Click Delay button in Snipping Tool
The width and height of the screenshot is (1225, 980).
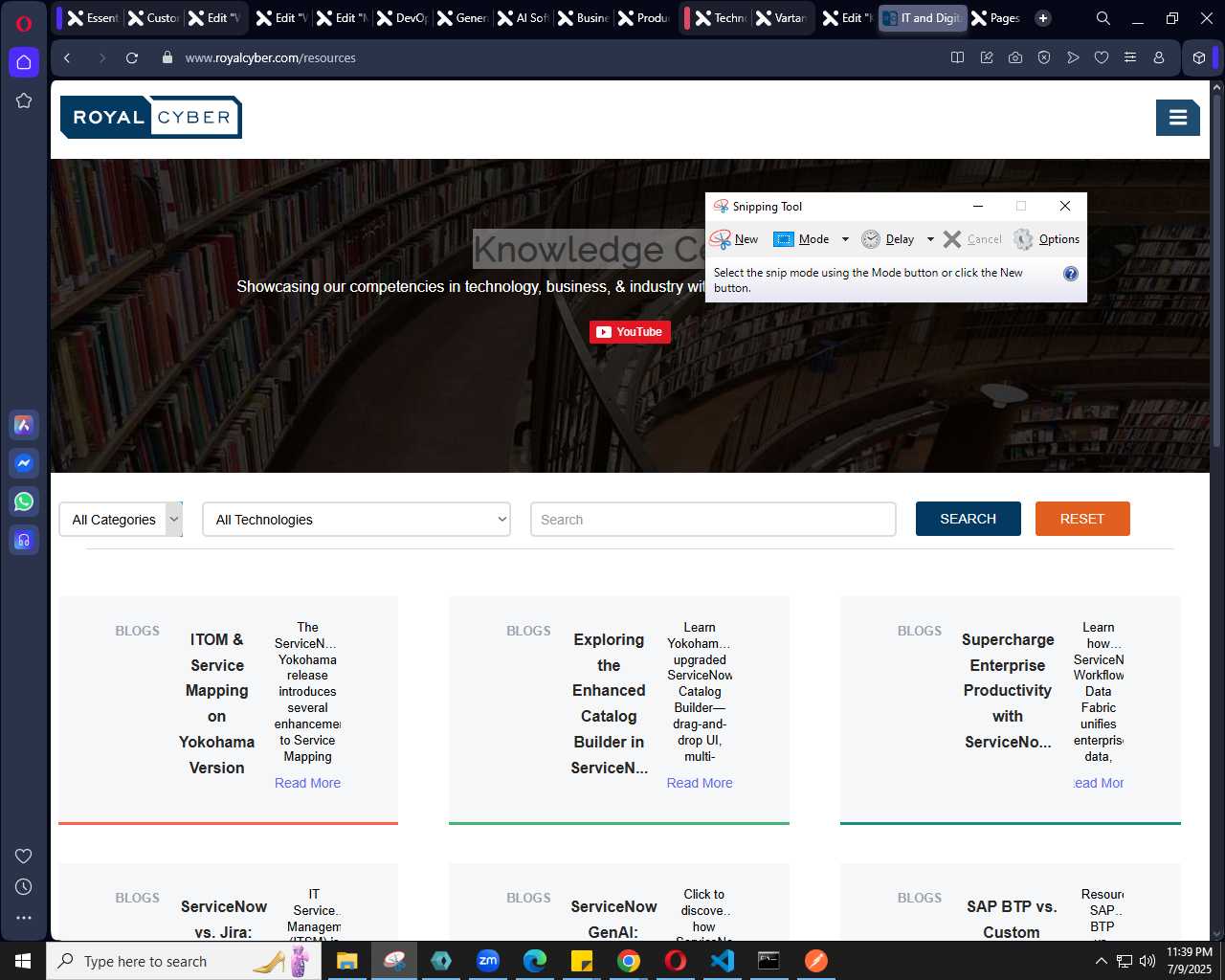888,239
